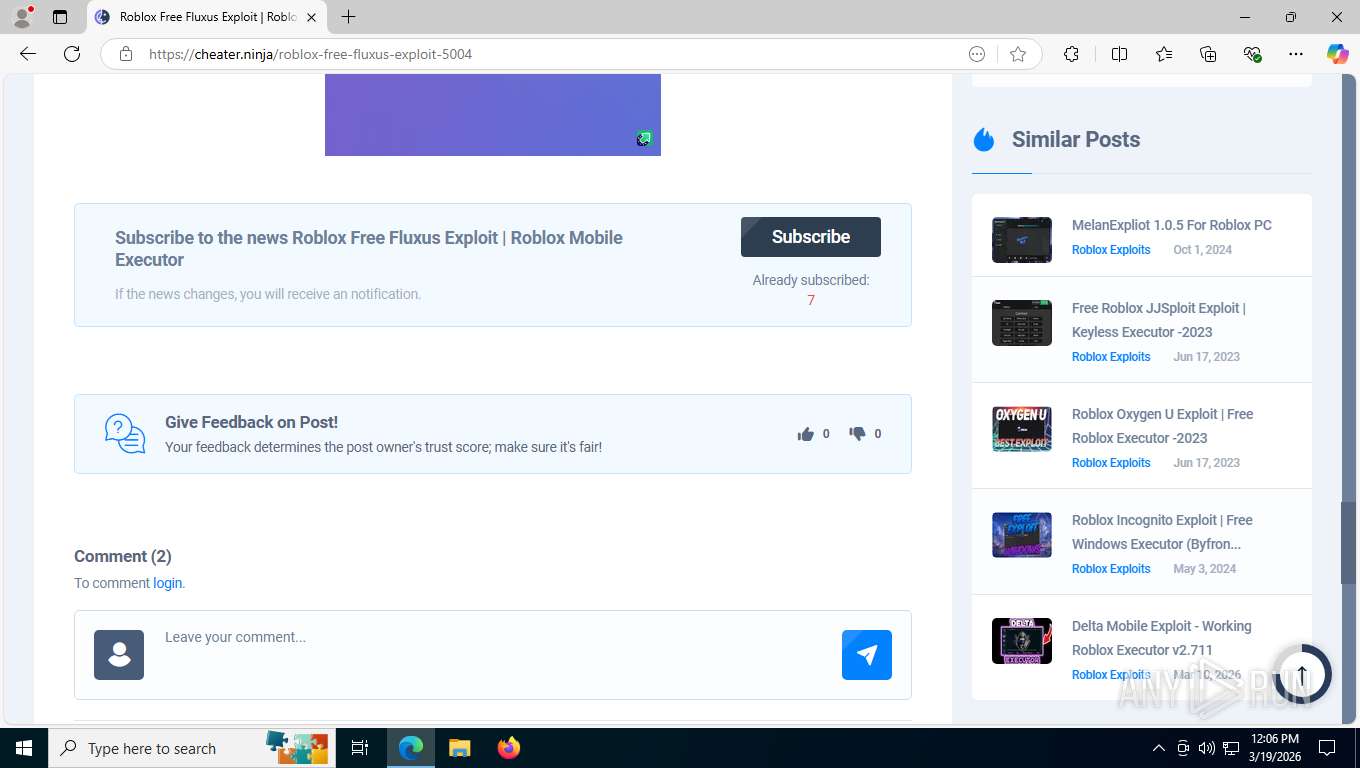Click the Subscribe button
1360x768 pixels.
[x=811, y=237]
